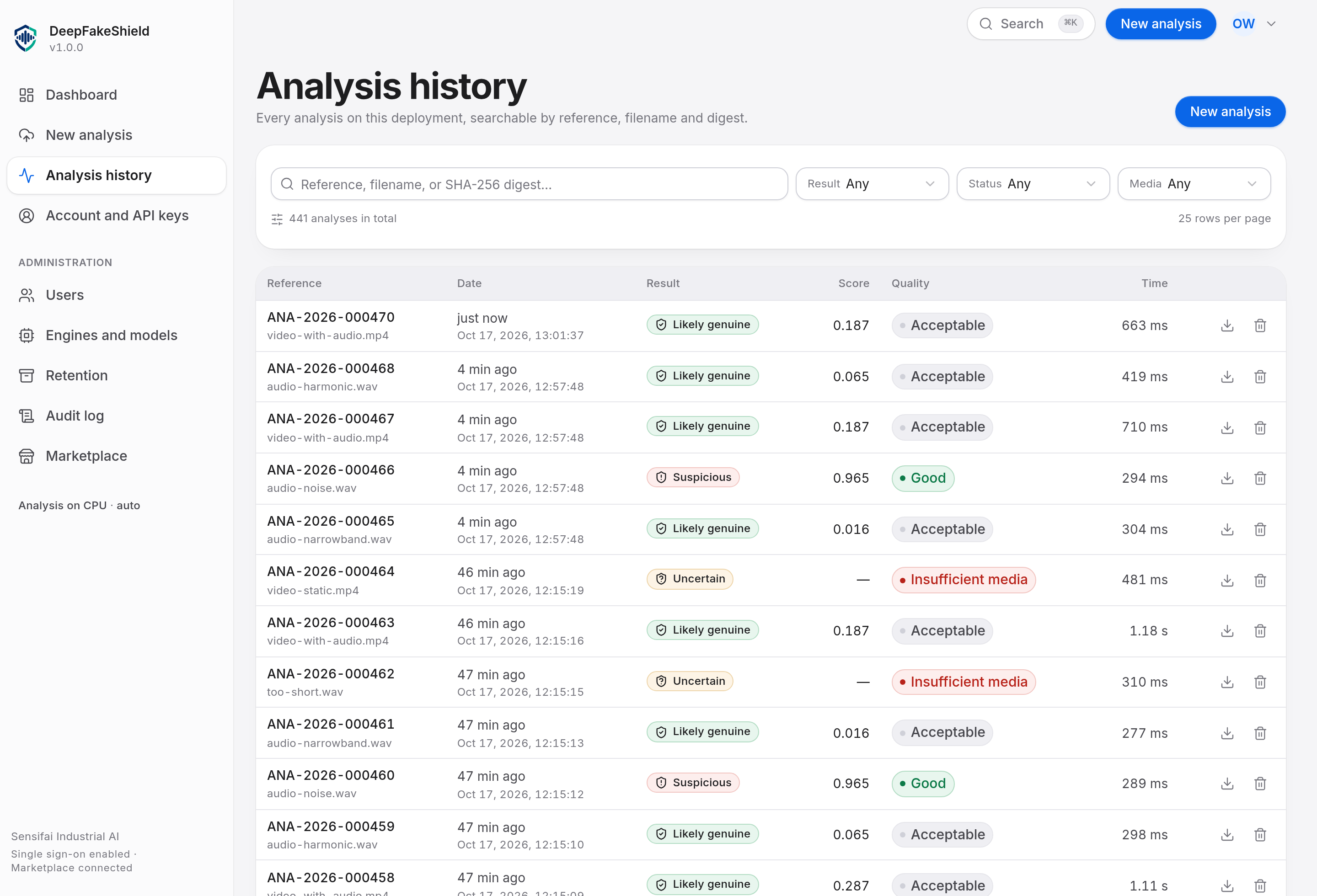Image resolution: width=1317 pixels, height=896 pixels.
Task: Delete analysis ANA-2026-000461
Action: pos(1260,733)
